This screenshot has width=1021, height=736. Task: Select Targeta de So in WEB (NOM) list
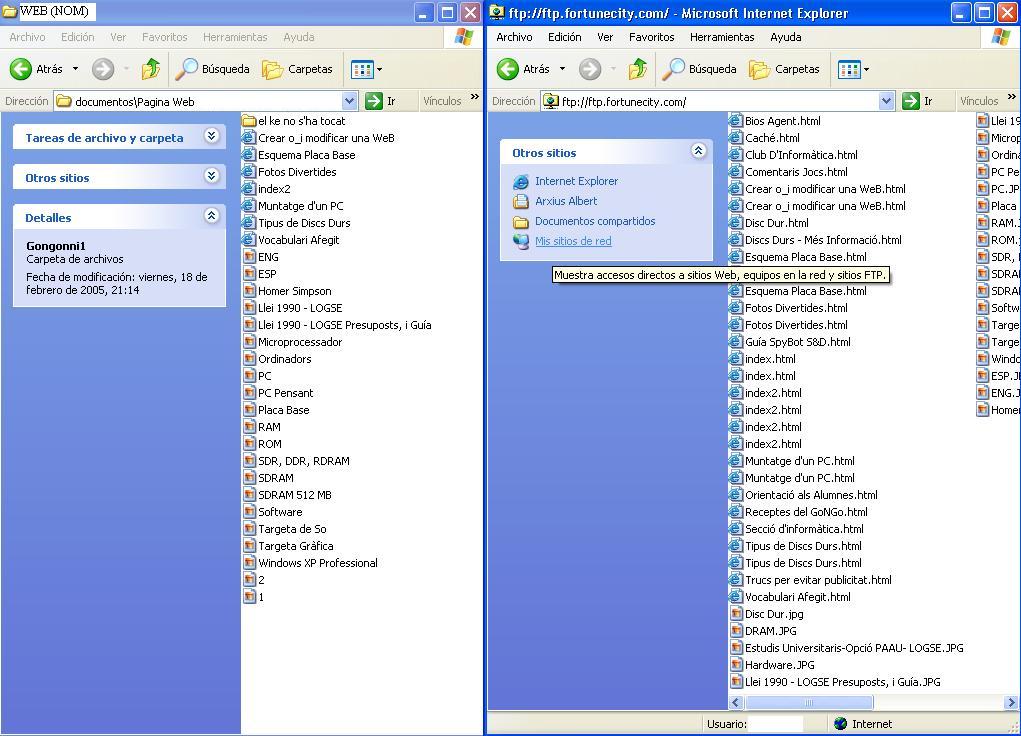(x=292, y=529)
